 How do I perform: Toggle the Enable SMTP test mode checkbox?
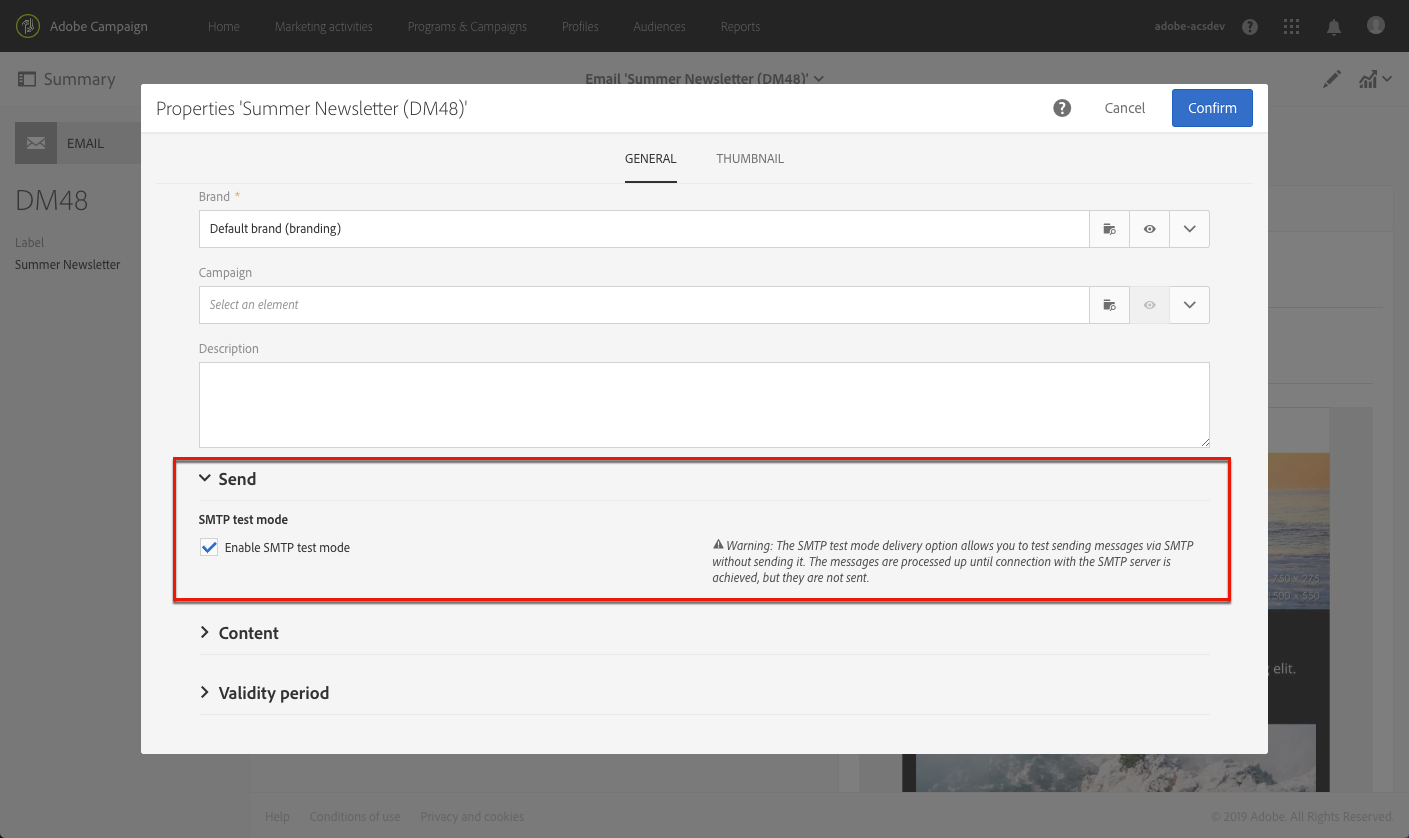pos(209,547)
